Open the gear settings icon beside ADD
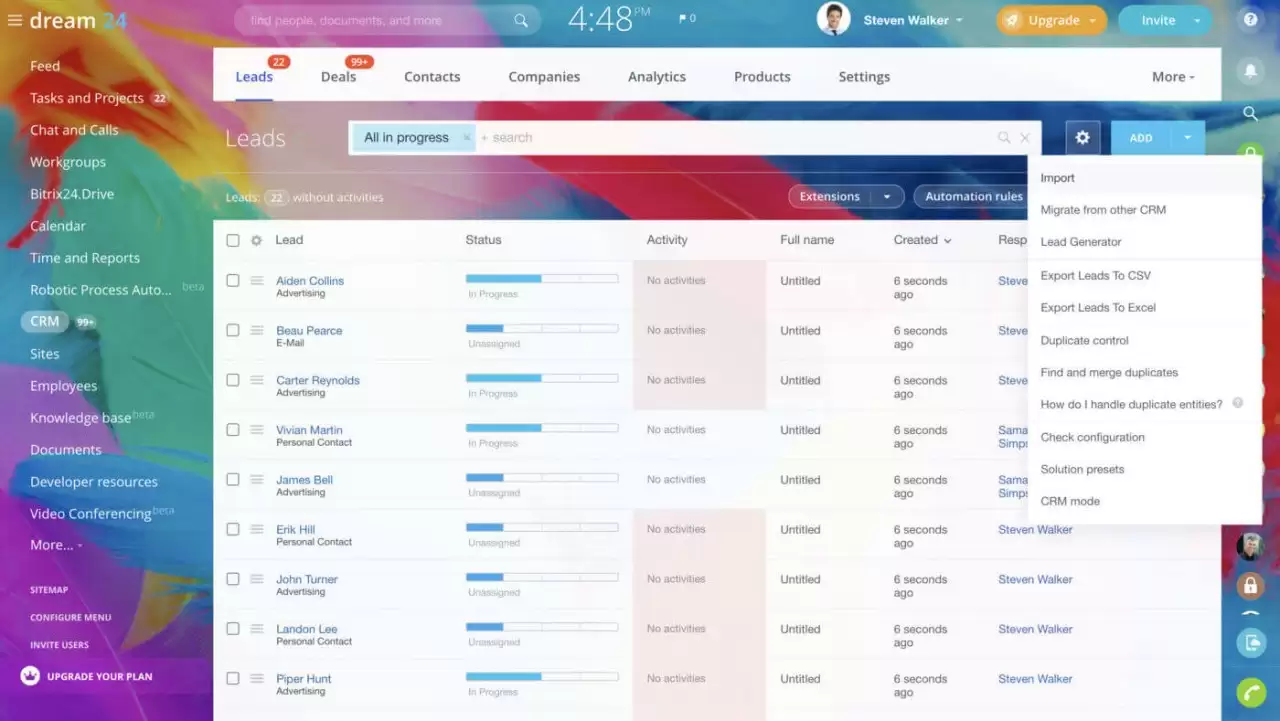Image resolution: width=1280 pixels, height=721 pixels. [1081, 137]
